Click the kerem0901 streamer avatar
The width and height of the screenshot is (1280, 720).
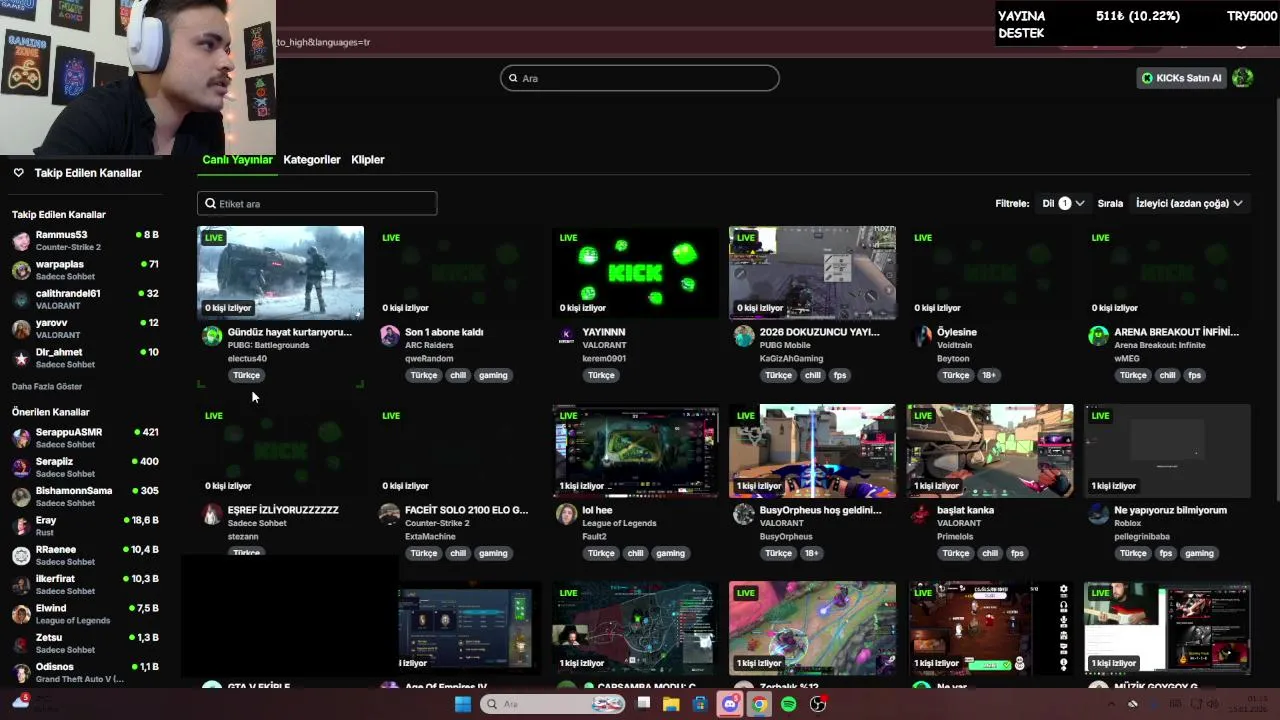click(567, 336)
